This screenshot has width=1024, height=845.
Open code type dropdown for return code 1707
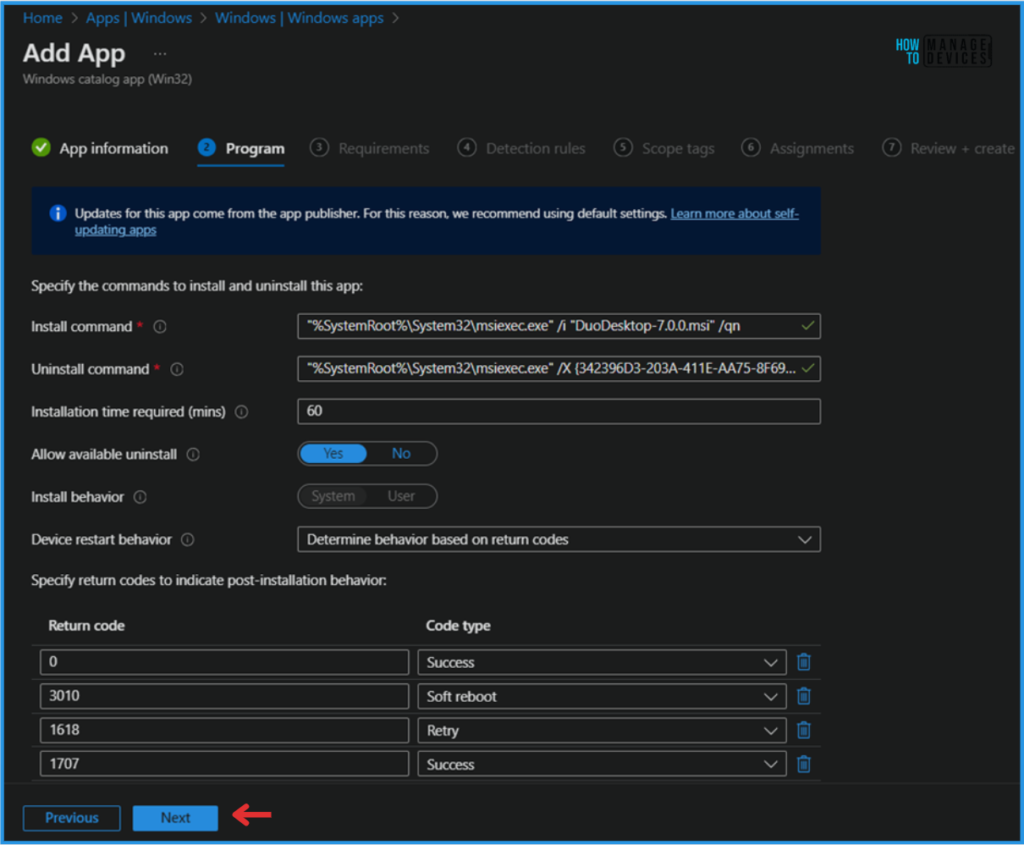point(602,764)
